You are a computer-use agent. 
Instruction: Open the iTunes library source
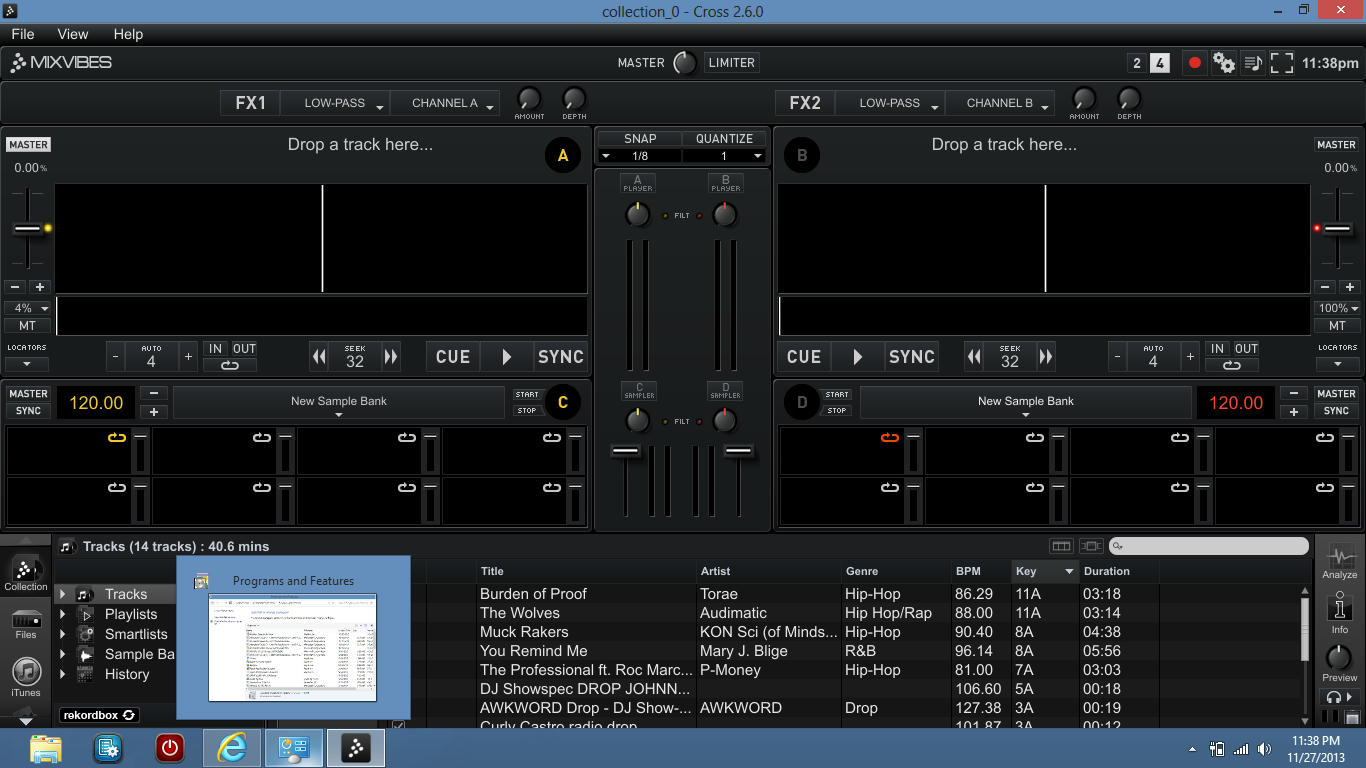[x=26, y=677]
